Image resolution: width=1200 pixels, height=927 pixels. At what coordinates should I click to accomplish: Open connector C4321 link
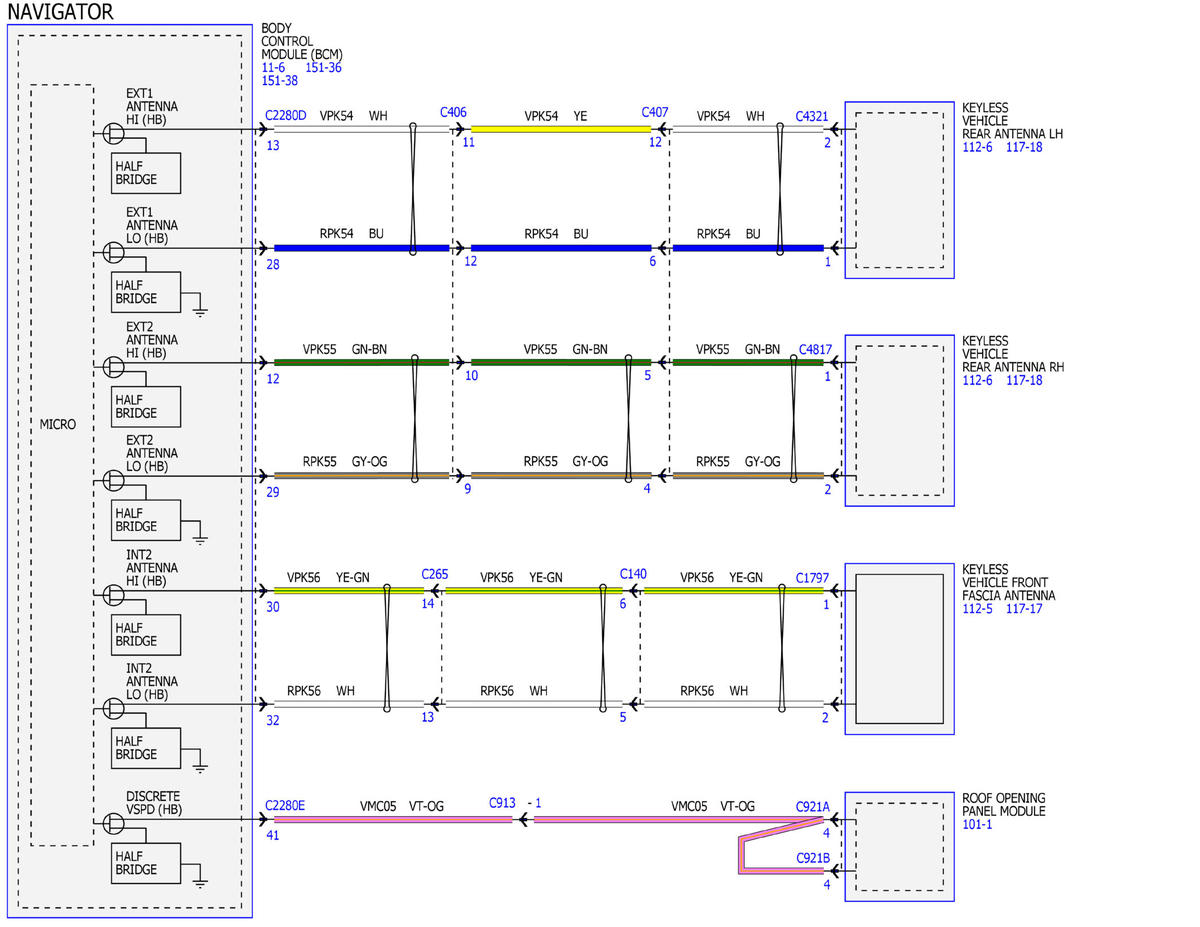pyautogui.click(x=812, y=116)
